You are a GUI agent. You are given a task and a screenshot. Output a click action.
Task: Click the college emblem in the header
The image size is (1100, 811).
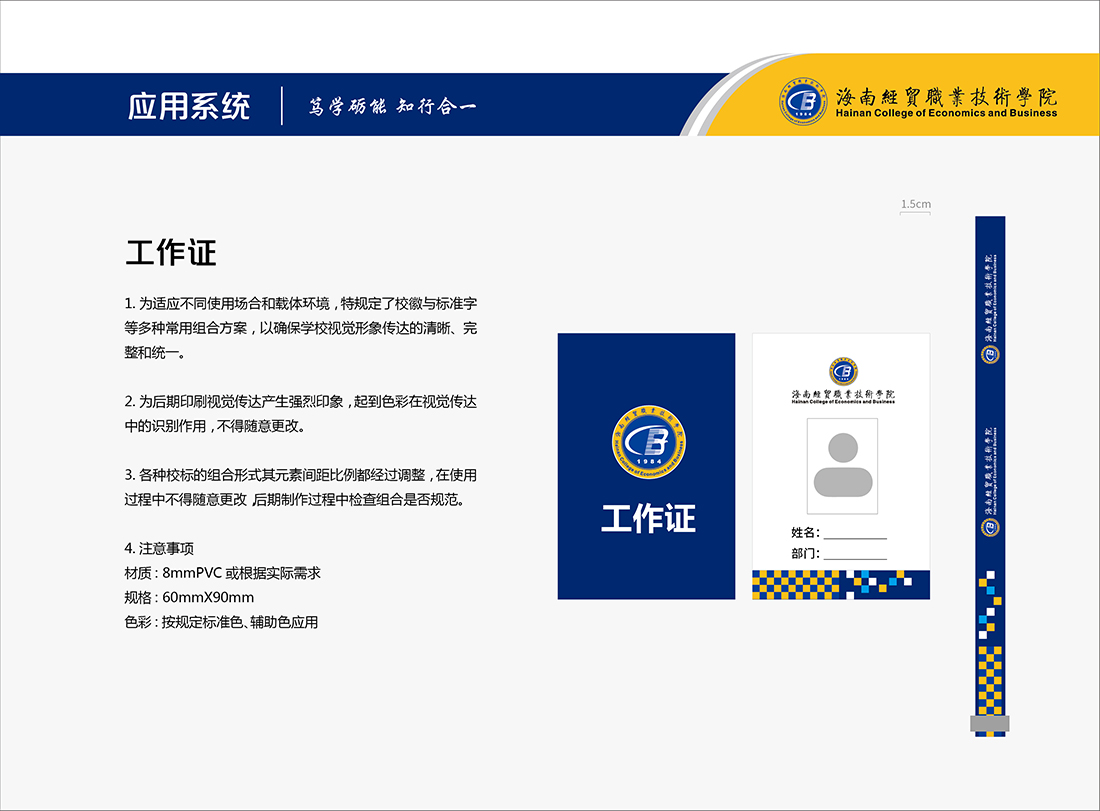803,101
